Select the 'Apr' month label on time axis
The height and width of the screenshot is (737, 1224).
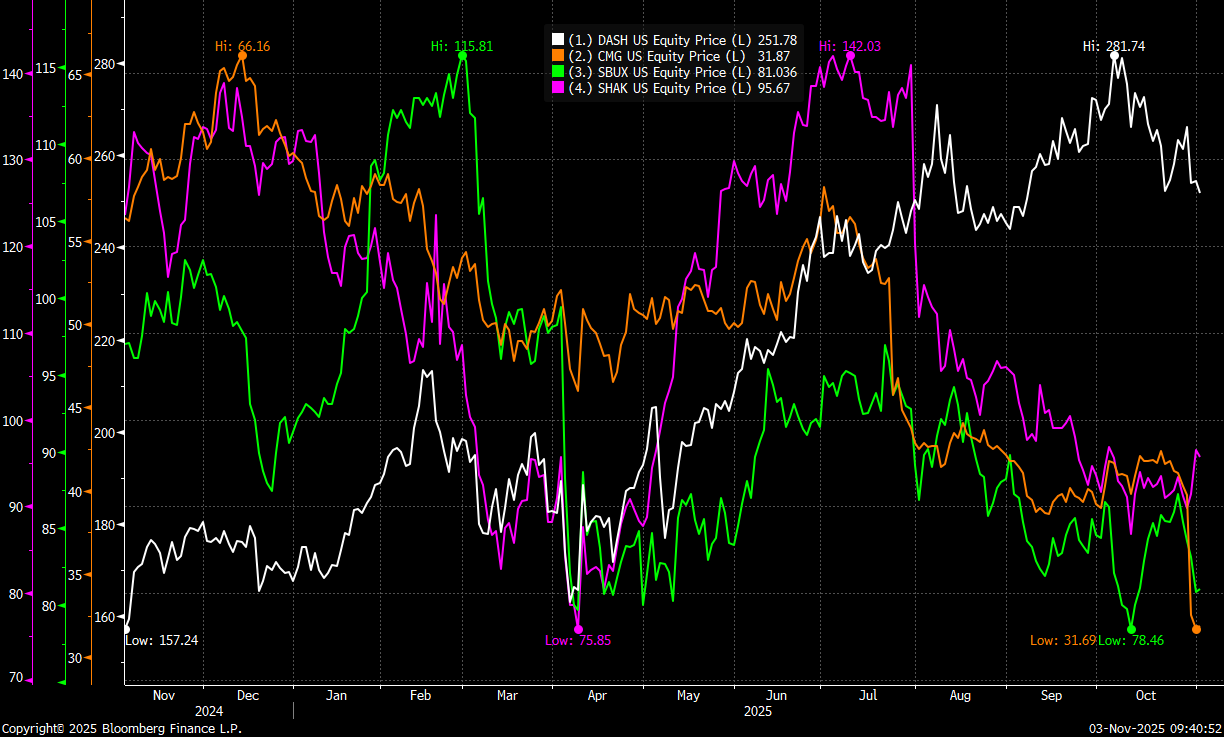tap(597, 695)
